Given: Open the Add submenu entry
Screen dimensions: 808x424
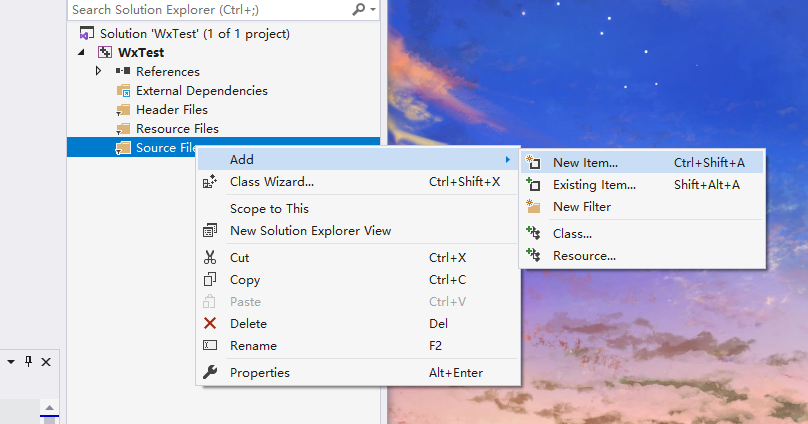Looking at the screenshot, I should (x=357, y=160).
